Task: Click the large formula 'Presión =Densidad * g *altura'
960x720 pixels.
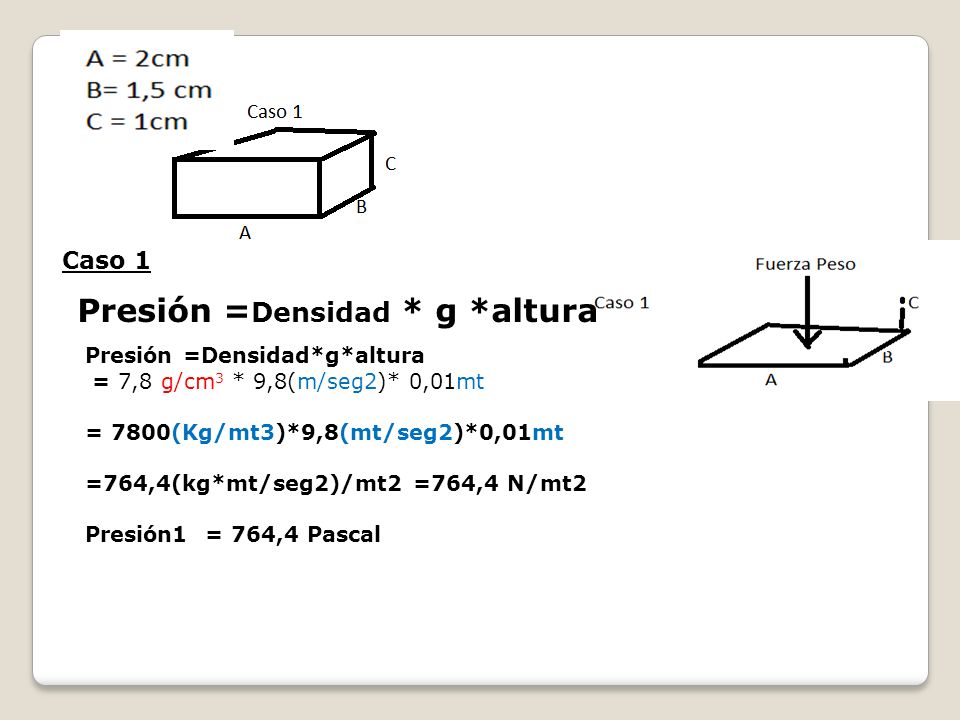Action: pyautogui.click(x=337, y=311)
